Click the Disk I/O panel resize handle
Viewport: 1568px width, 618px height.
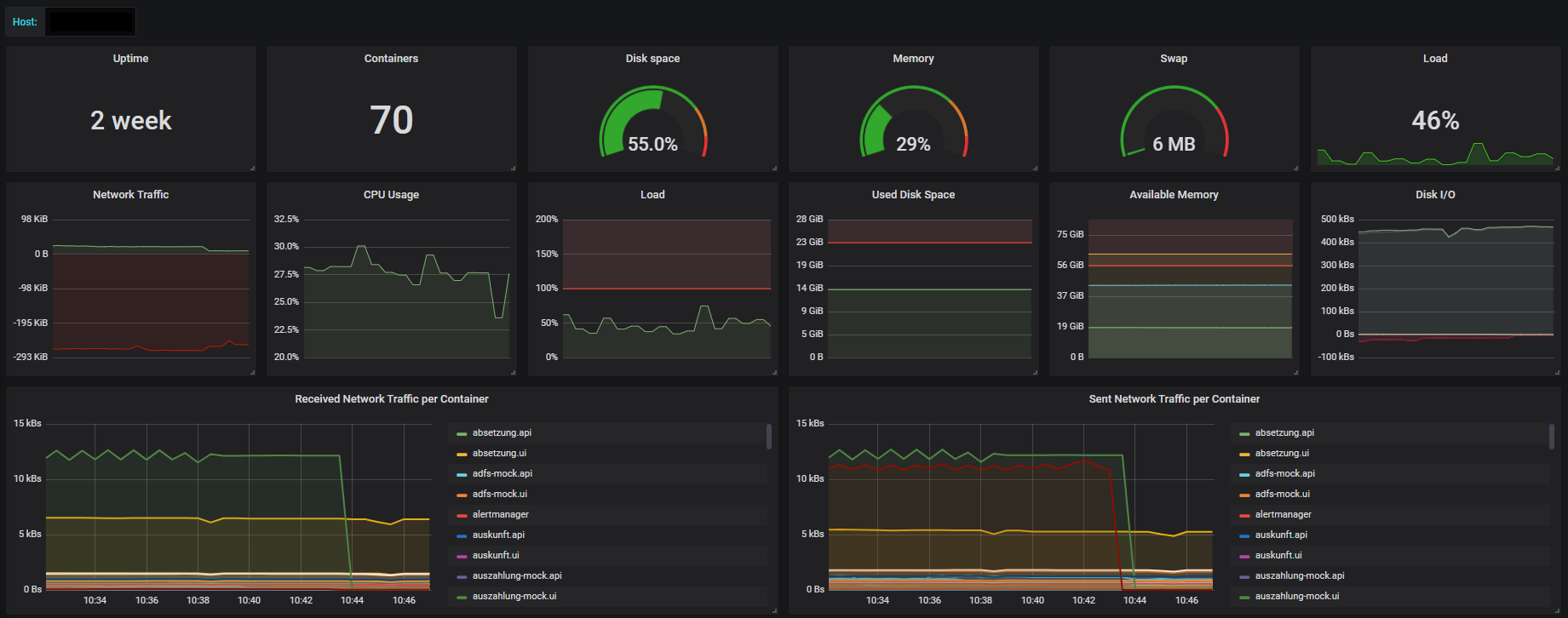tap(1558, 373)
